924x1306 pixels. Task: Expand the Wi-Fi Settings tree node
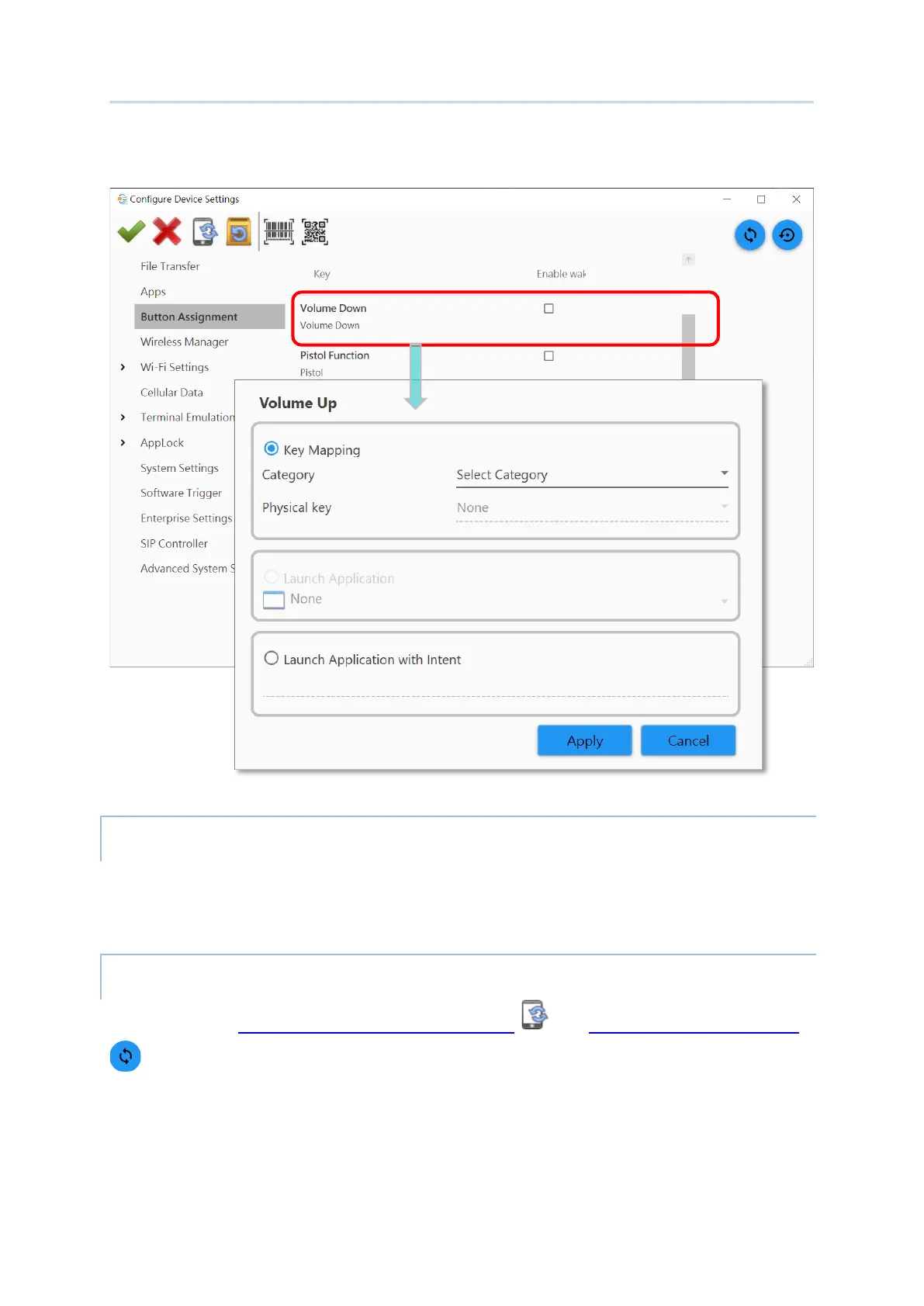[x=123, y=367]
